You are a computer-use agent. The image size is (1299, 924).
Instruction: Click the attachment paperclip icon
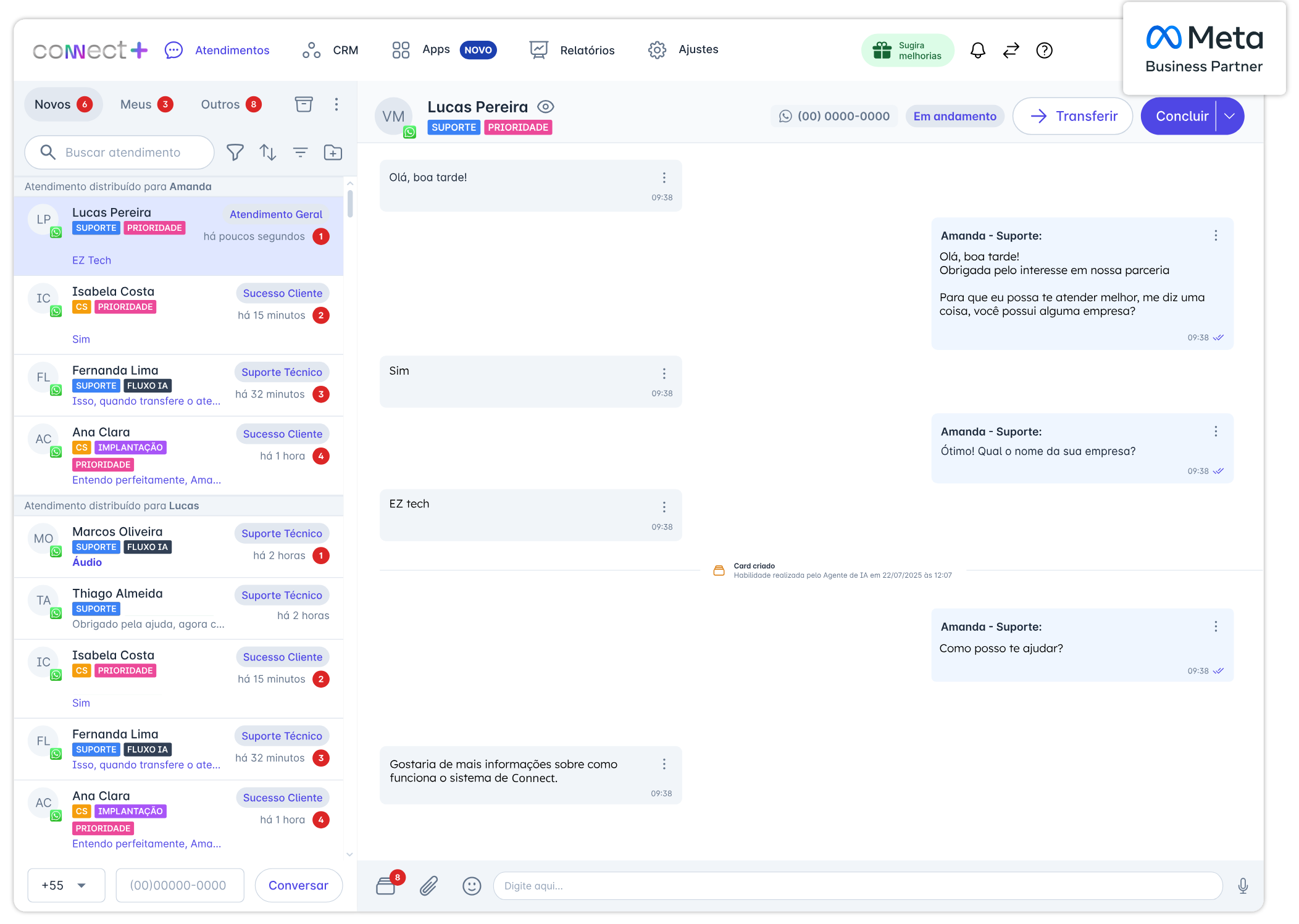[x=428, y=886]
